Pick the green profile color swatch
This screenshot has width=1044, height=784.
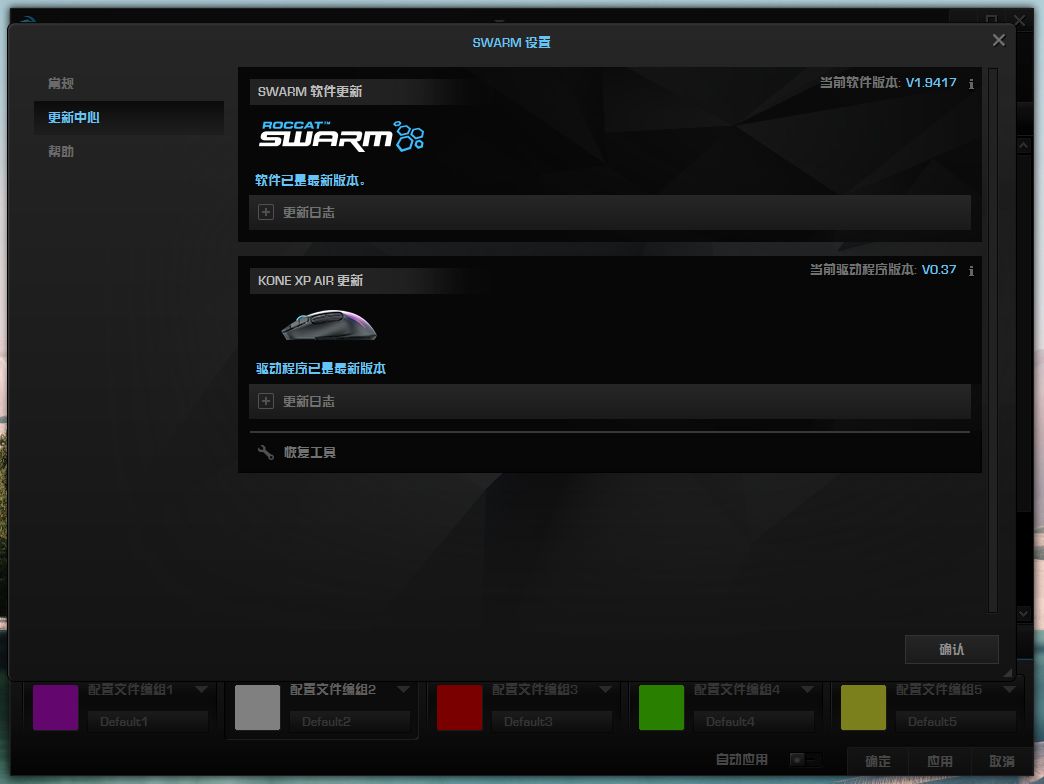661,708
